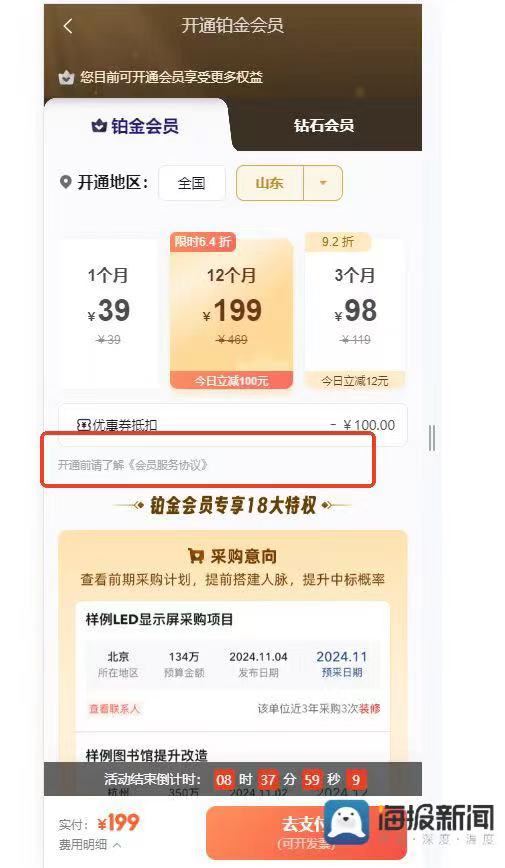Viewport: 505px width, 868px height.
Task: Expand 费用明细 cost details
Action: click(89, 845)
